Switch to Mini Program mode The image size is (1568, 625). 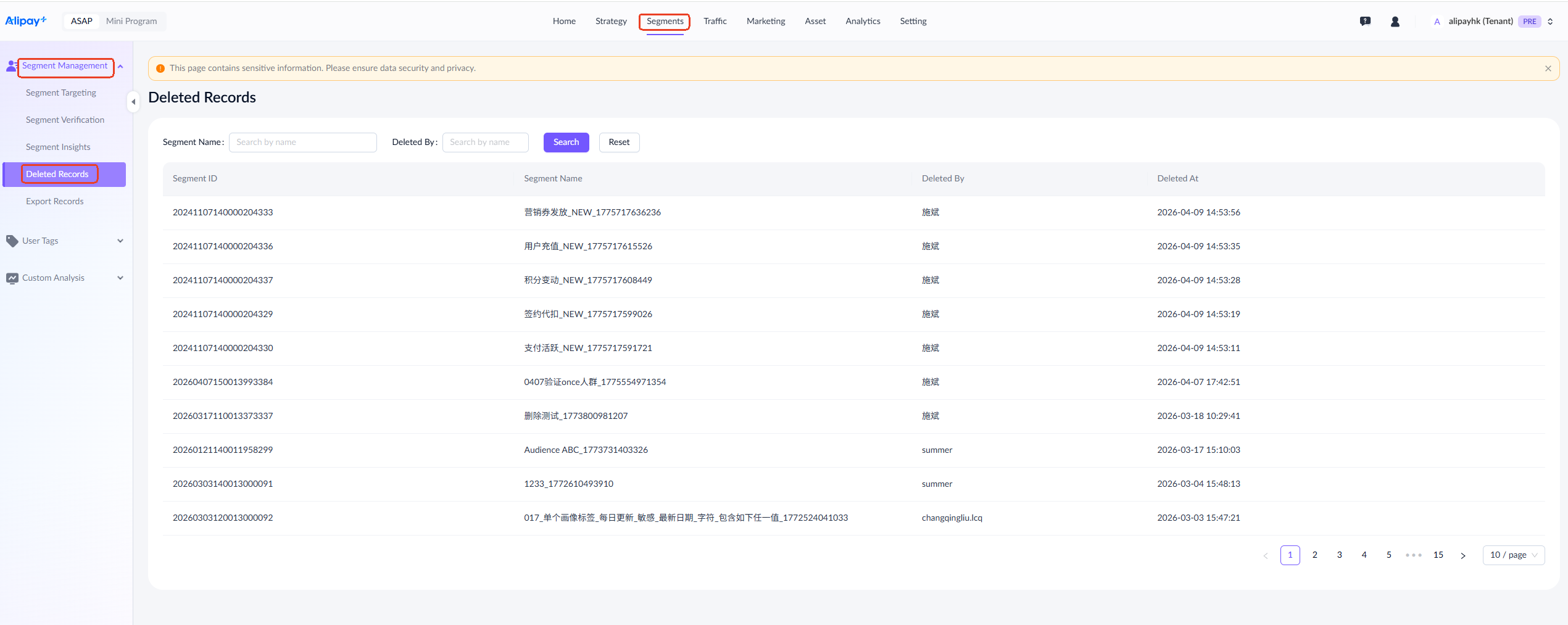[131, 21]
